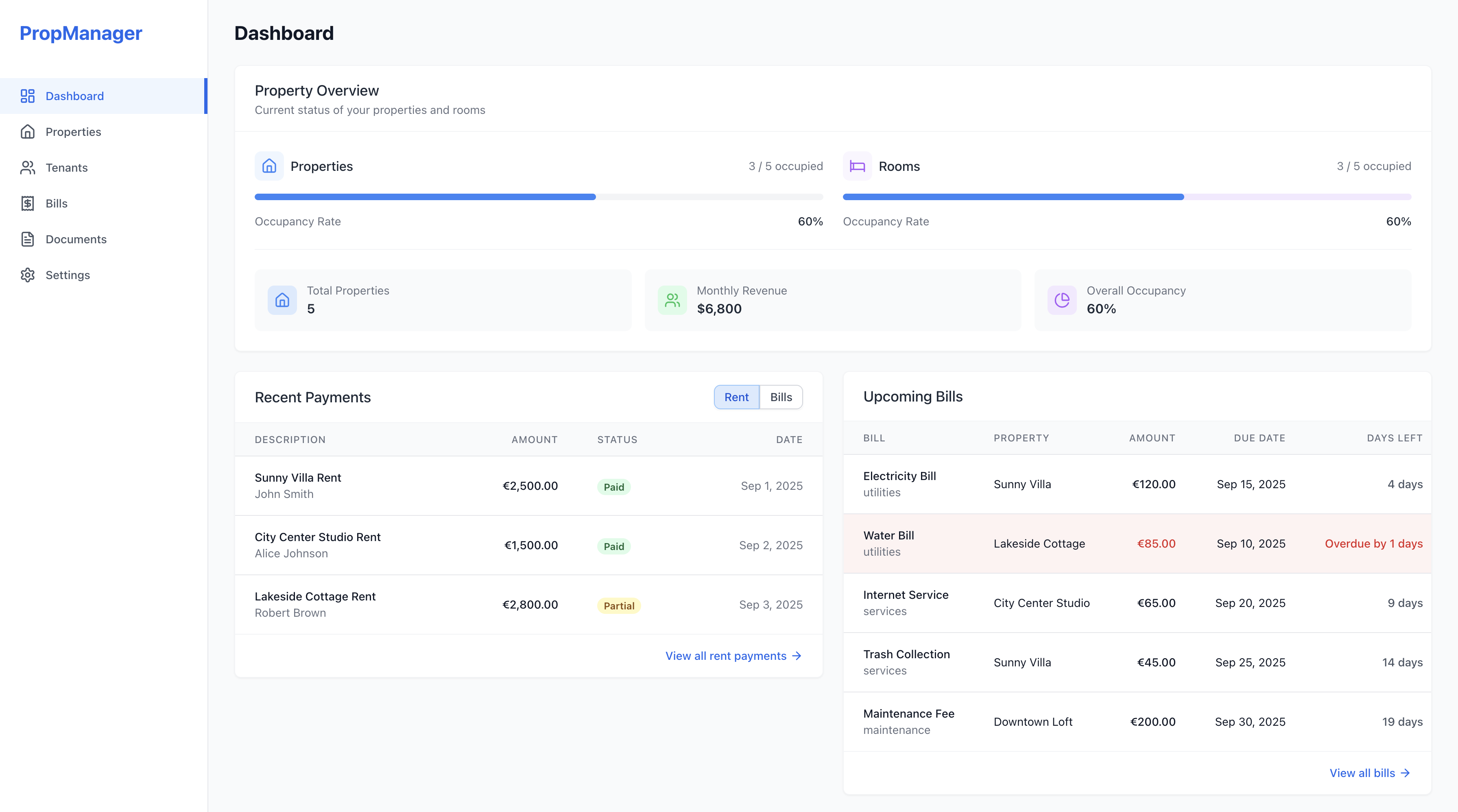Follow the View all bills link
The height and width of the screenshot is (812, 1458).
click(1369, 773)
